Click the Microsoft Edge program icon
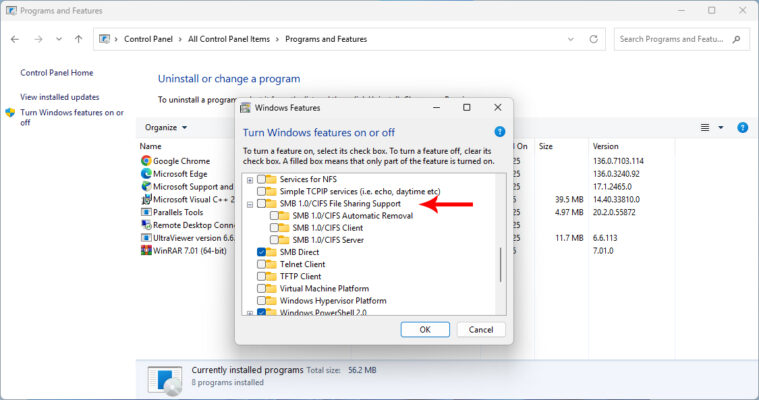This screenshot has height=400, width=759. pos(146,173)
